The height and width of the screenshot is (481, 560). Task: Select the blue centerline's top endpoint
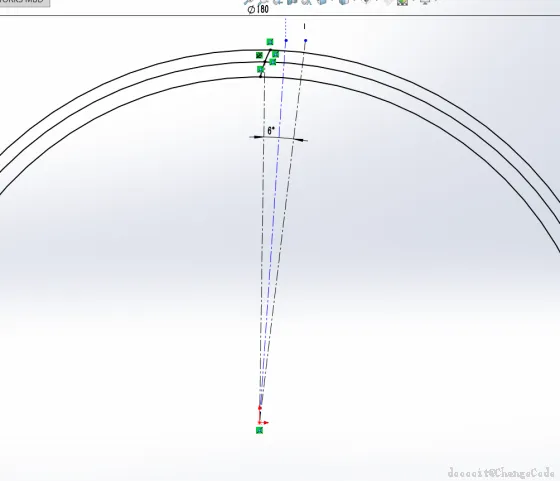(x=286, y=41)
